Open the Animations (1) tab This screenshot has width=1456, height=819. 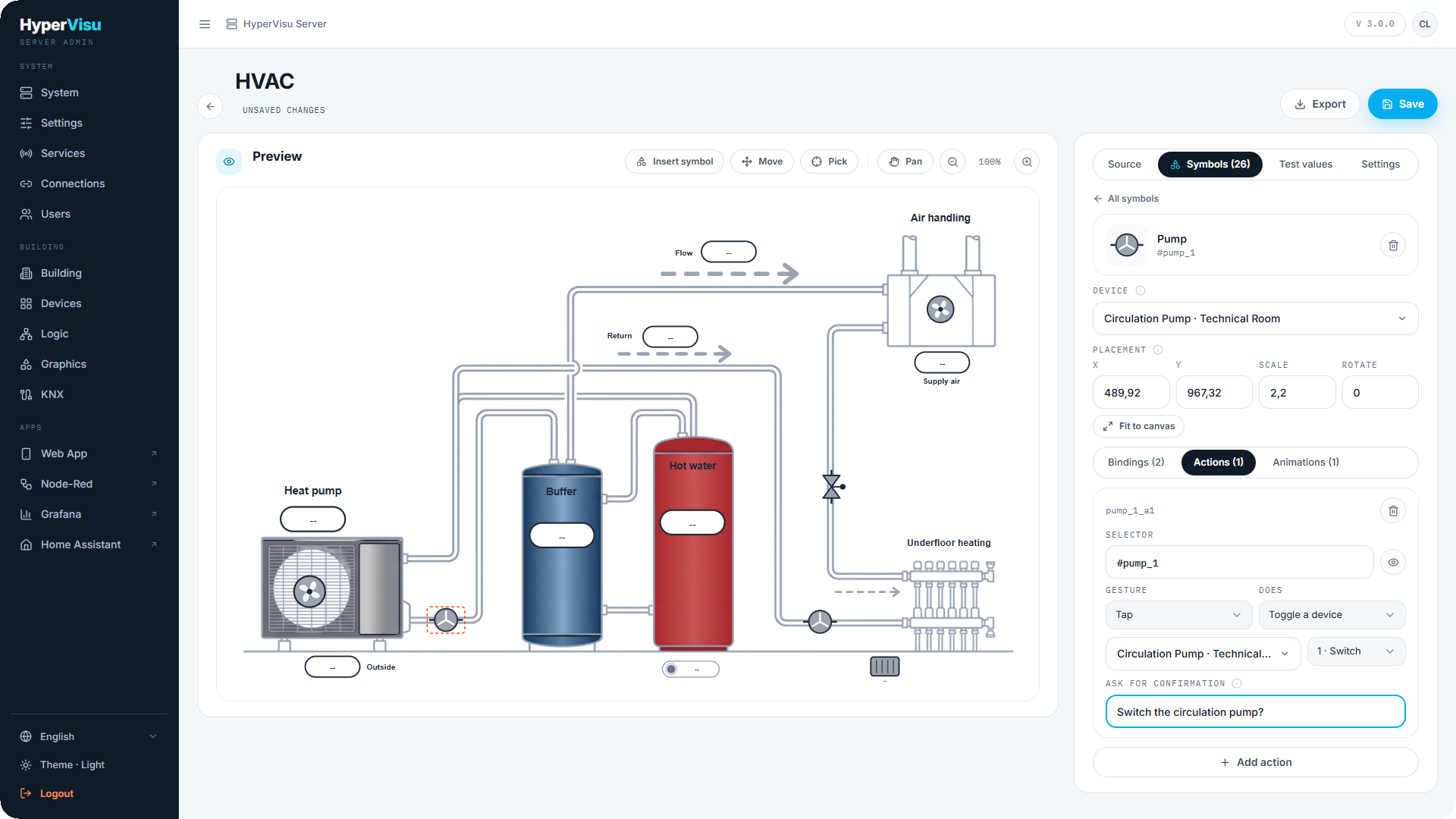(1305, 463)
